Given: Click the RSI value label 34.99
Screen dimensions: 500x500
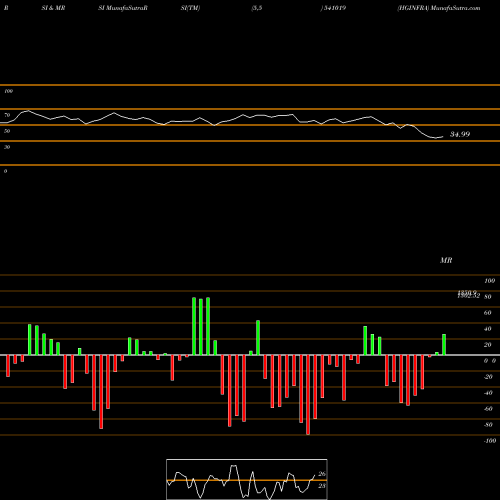Looking at the screenshot, I should click(460, 134).
